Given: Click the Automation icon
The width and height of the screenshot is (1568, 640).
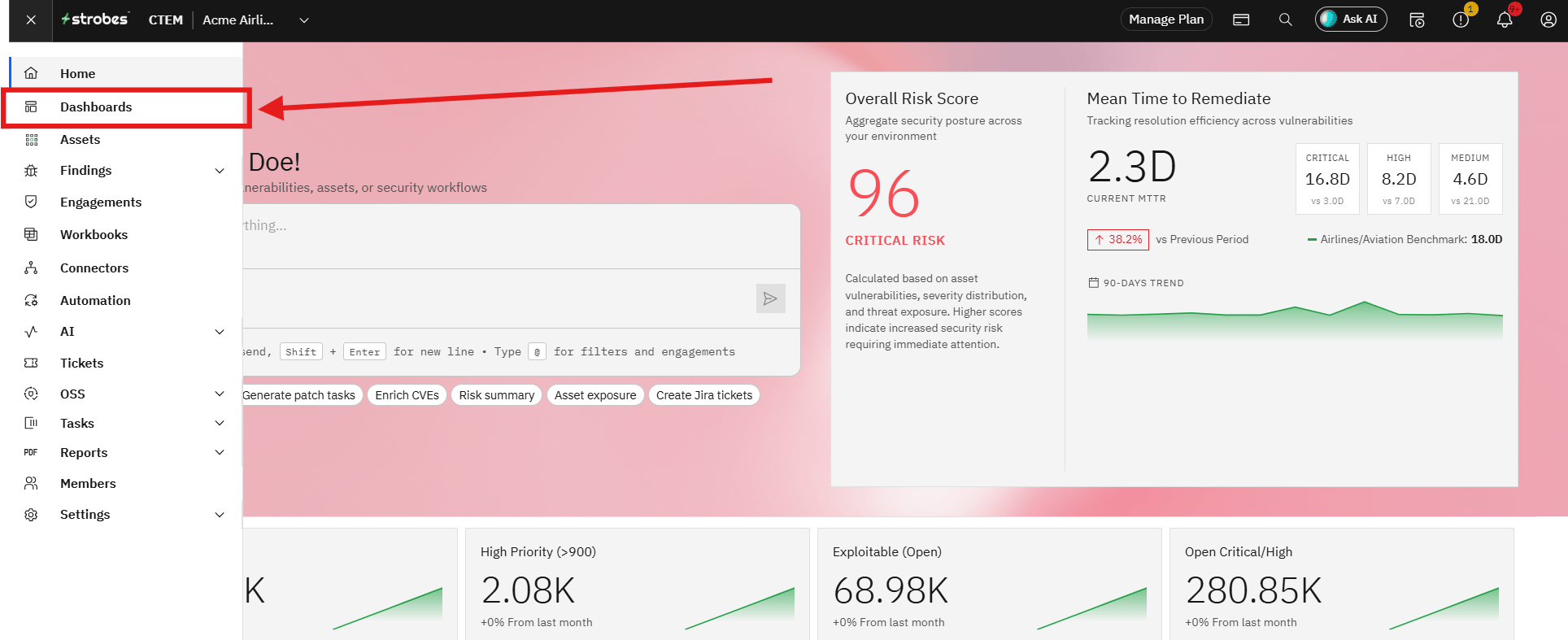Looking at the screenshot, I should 31,300.
